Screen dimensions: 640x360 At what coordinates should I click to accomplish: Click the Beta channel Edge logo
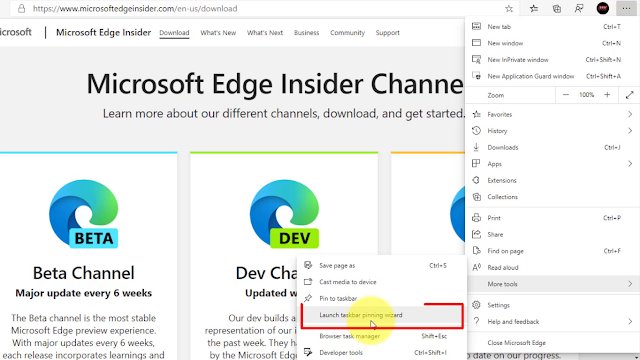pos(84,213)
